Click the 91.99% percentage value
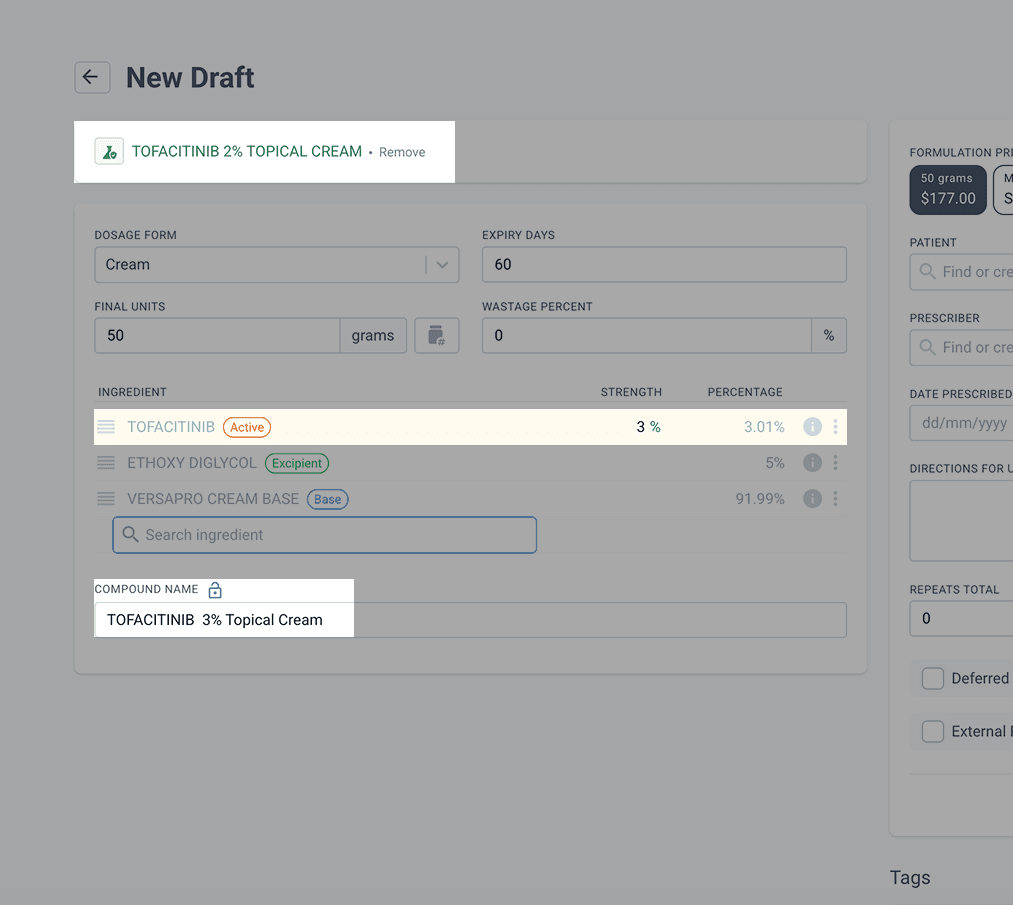 click(x=760, y=499)
